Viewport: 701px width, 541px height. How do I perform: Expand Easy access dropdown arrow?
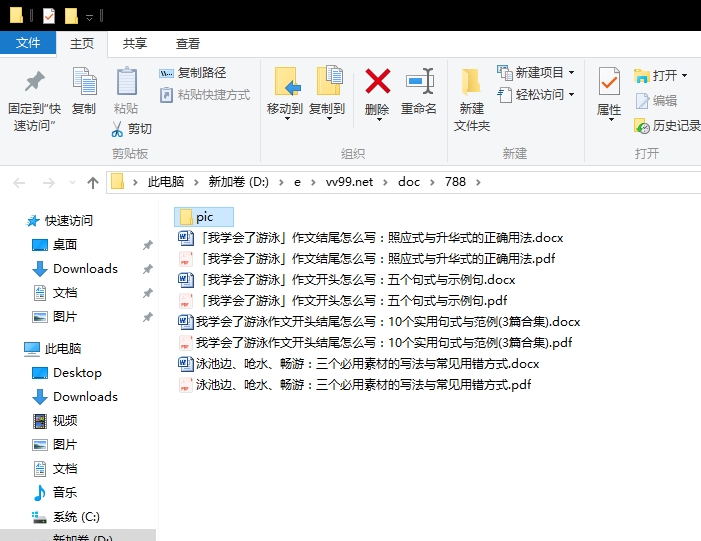tap(571, 95)
